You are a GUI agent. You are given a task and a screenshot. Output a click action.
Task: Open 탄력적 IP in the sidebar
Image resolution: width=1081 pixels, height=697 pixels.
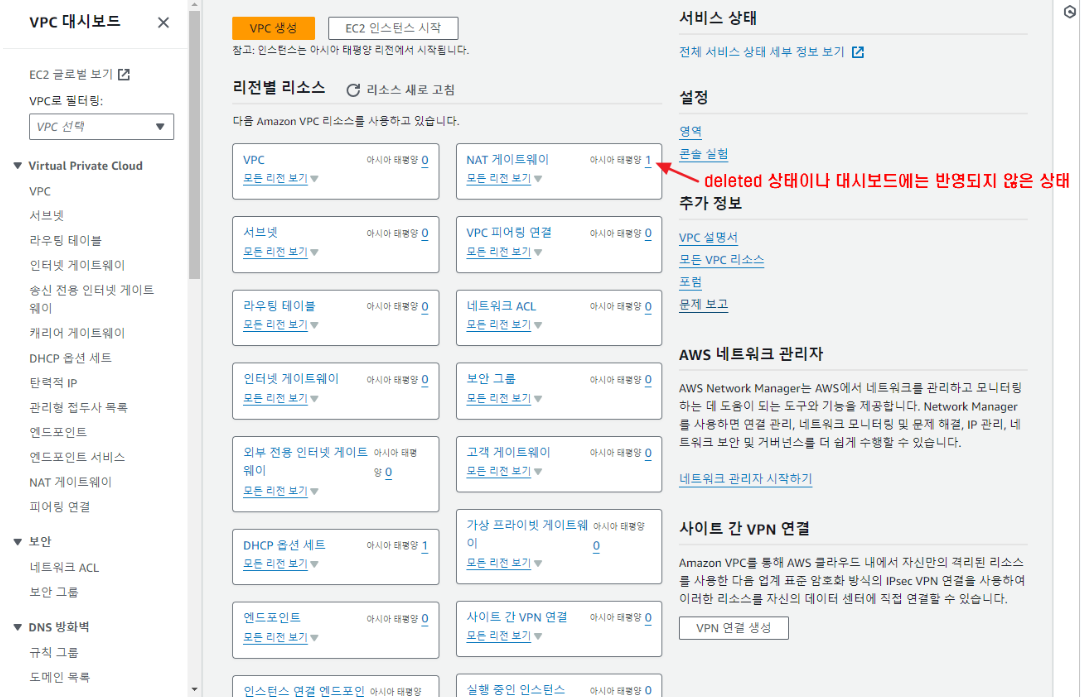[53, 383]
